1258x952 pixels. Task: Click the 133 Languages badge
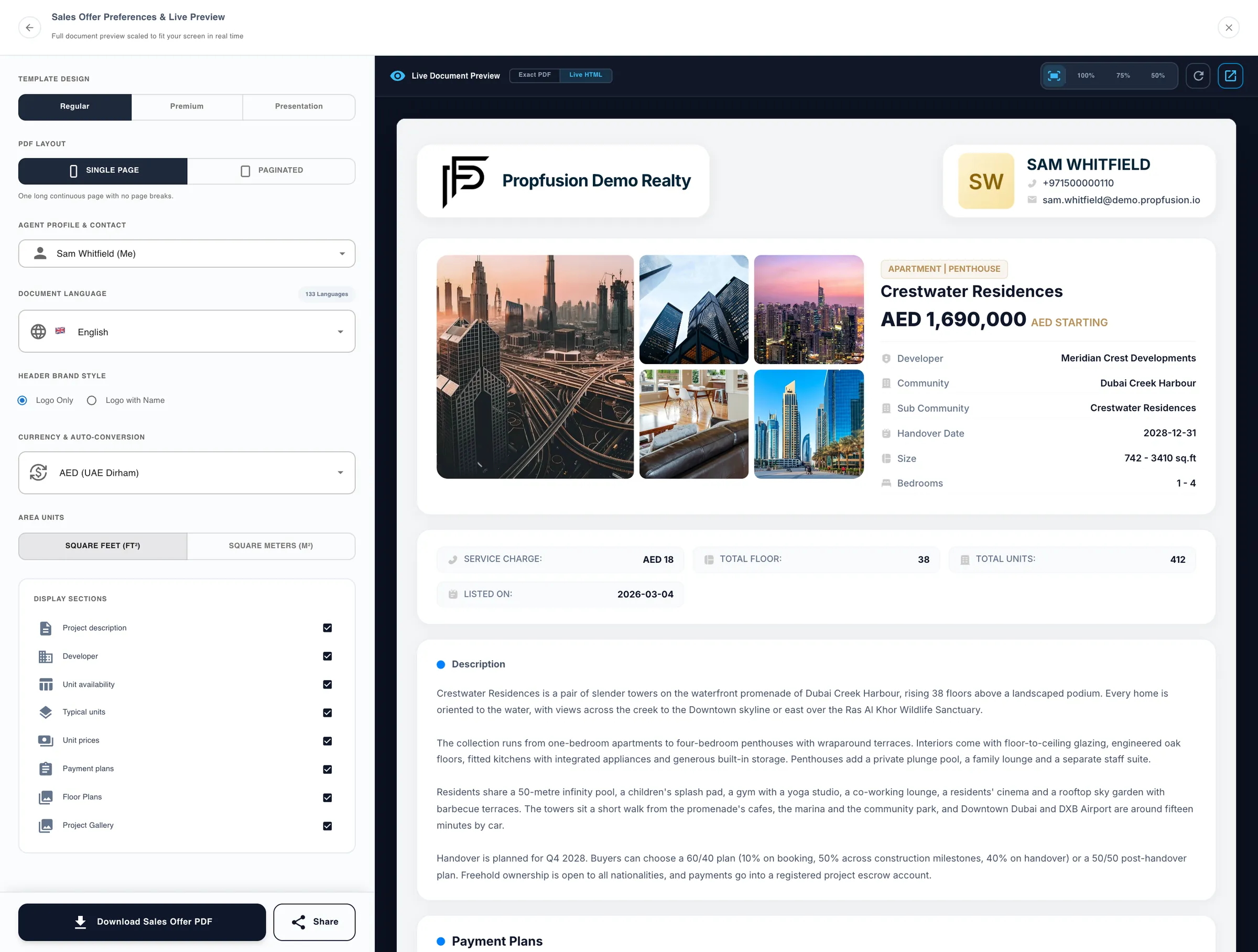tap(327, 294)
